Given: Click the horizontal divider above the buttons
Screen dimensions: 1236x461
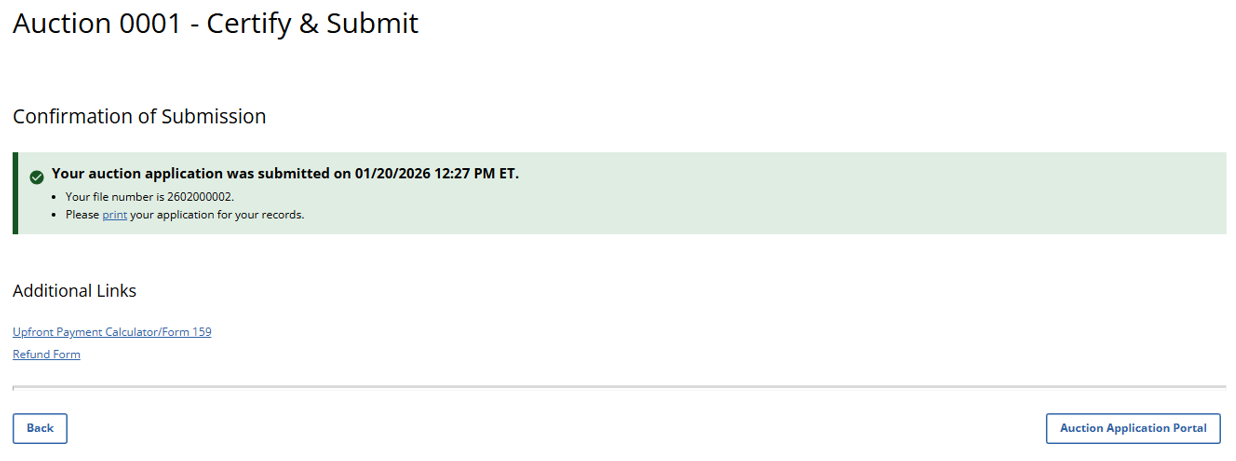Looking at the screenshot, I should point(618,386).
